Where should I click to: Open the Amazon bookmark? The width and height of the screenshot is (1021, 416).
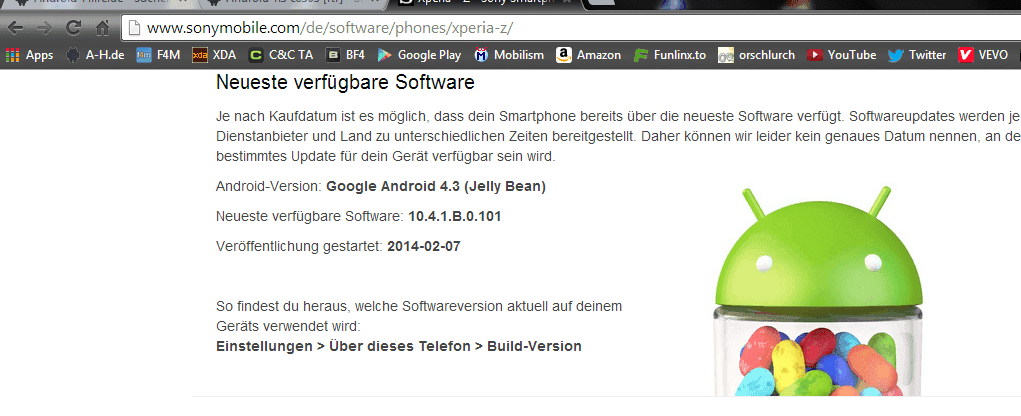[x=589, y=55]
